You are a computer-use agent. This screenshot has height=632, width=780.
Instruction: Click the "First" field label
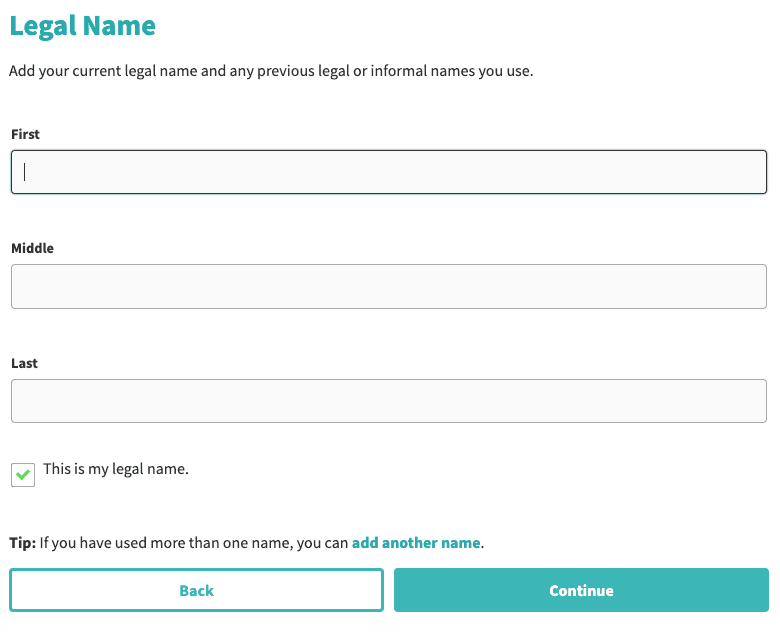[25, 134]
